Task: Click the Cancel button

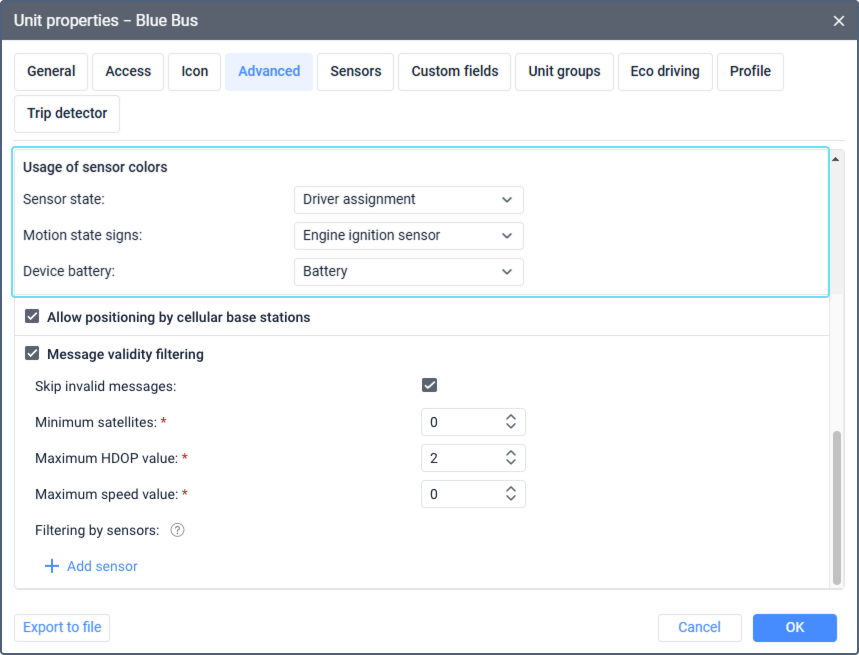Action: (699, 627)
